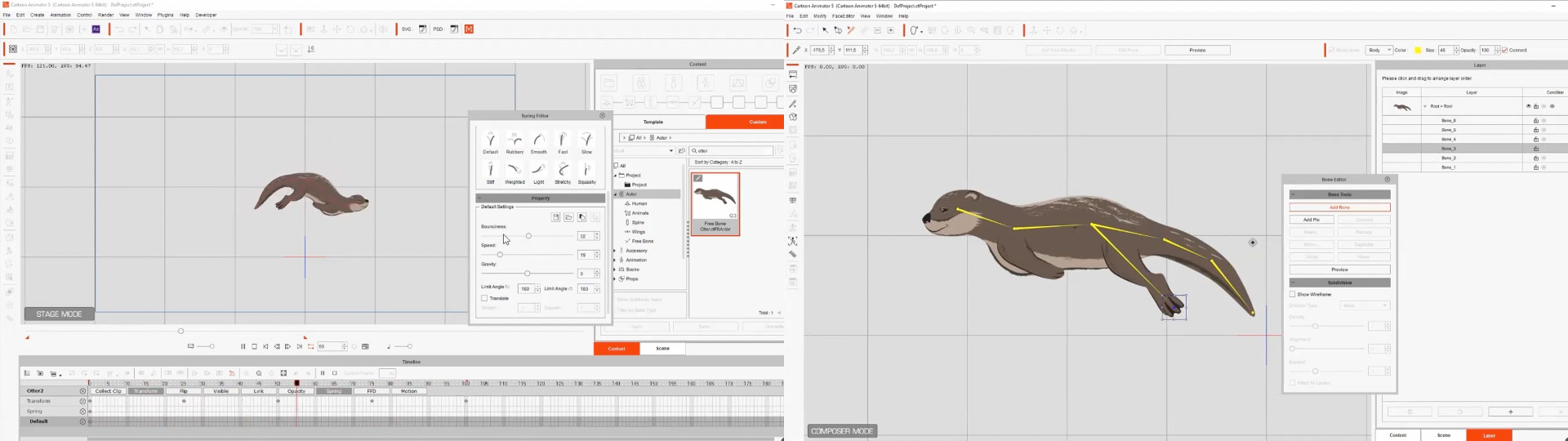Screen dimensions: 1568x441
Task: Enable the Translate checkbox in Spring Editor
Action: (484, 298)
